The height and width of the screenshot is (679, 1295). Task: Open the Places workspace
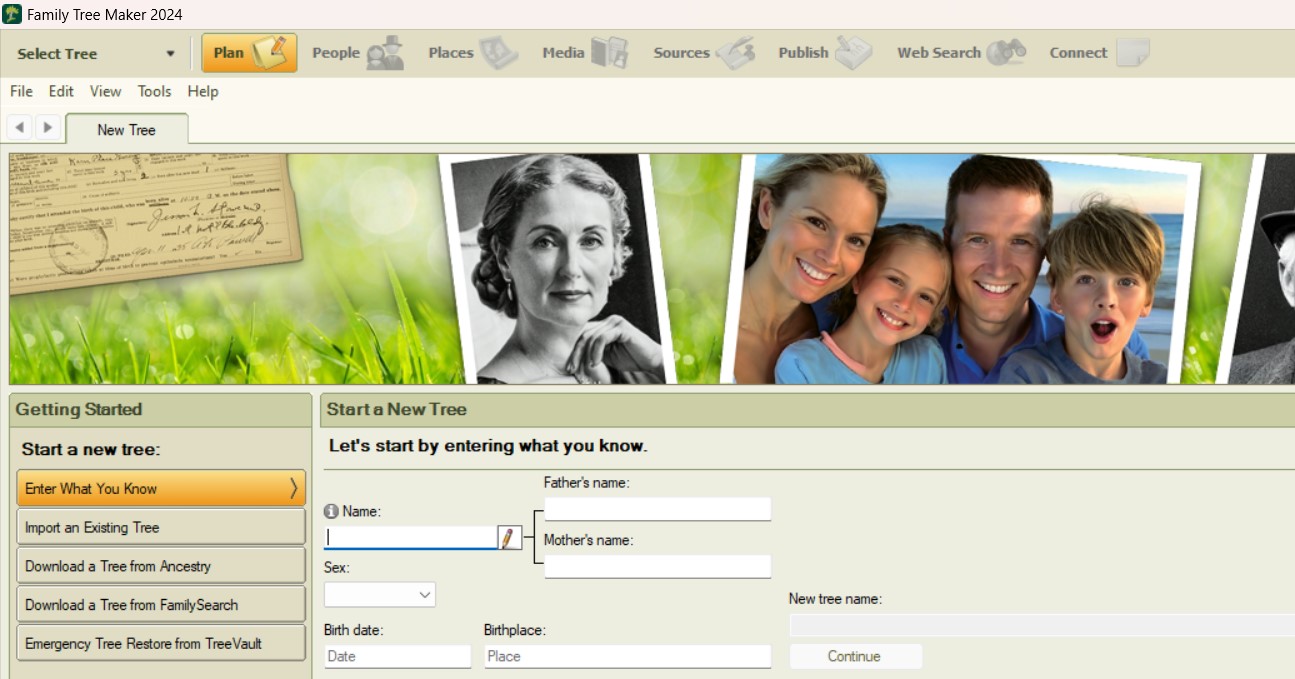472,53
